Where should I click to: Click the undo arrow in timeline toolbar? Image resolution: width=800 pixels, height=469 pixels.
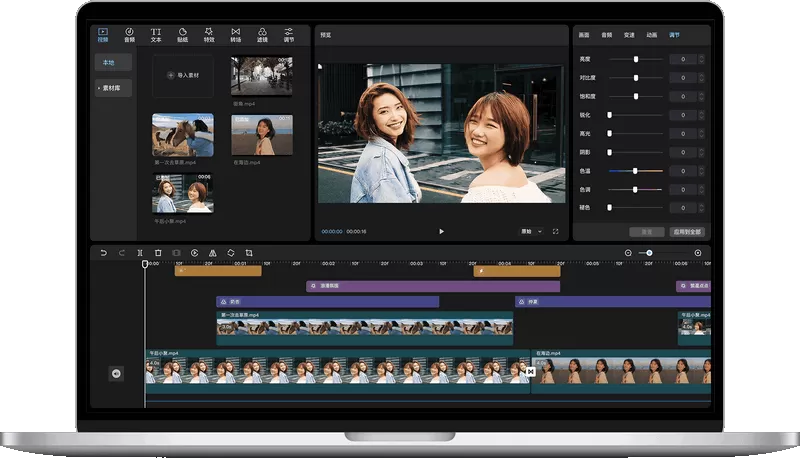pyautogui.click(x=104, y=253)
